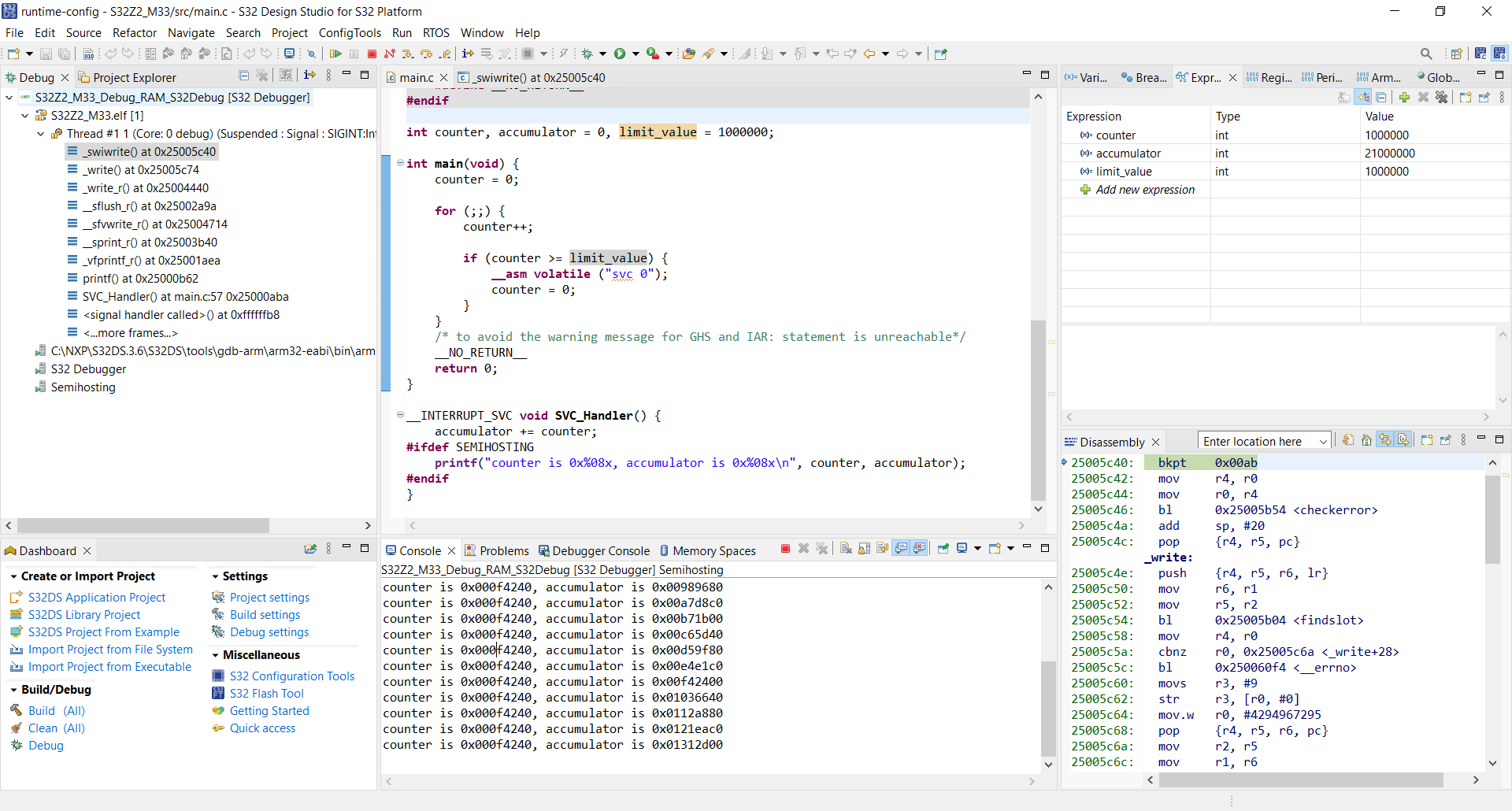Viewport: 1512px width, 811px height.
Task: Open the Display Selected Console dropdown
Action: pos(978,549)
